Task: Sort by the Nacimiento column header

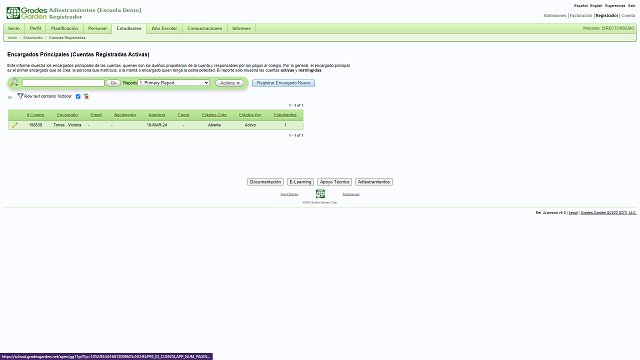Action: pos(125,115)
